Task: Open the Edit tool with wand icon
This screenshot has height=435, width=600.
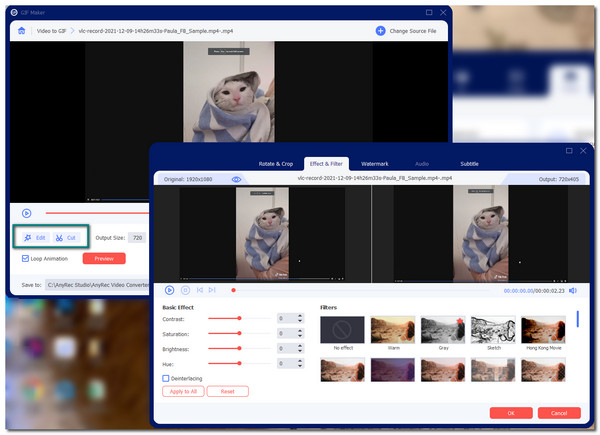Action: [35, 238]
